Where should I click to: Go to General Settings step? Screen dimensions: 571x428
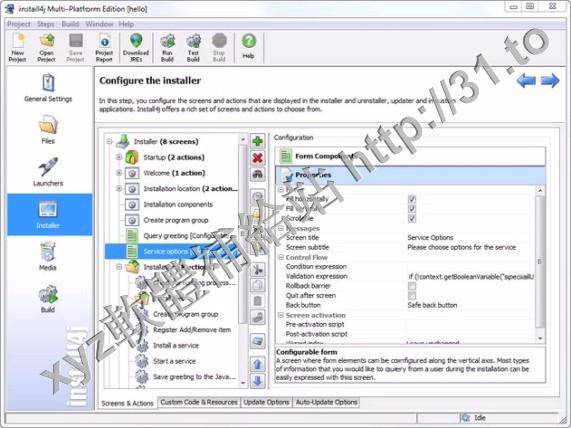(48, 88)
